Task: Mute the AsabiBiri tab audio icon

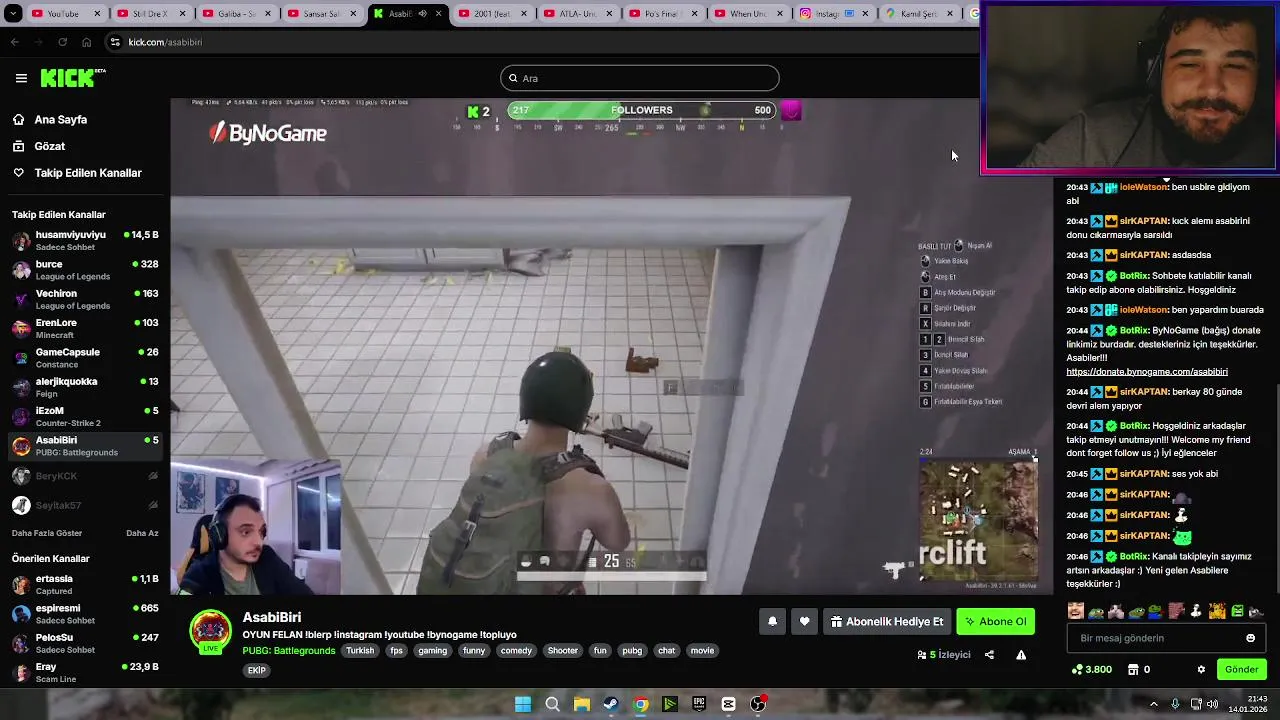Action: click(422, 14)
